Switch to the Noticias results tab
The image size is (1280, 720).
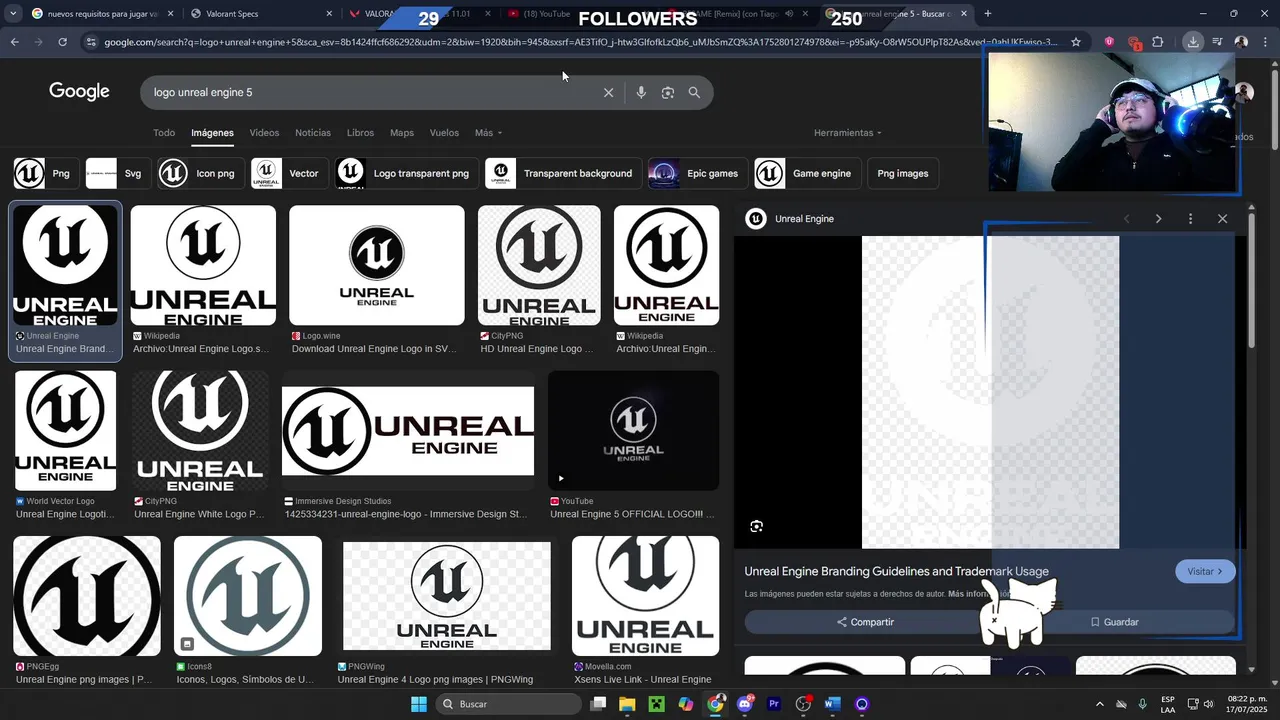pyautogui.click(x=313, y=133)
